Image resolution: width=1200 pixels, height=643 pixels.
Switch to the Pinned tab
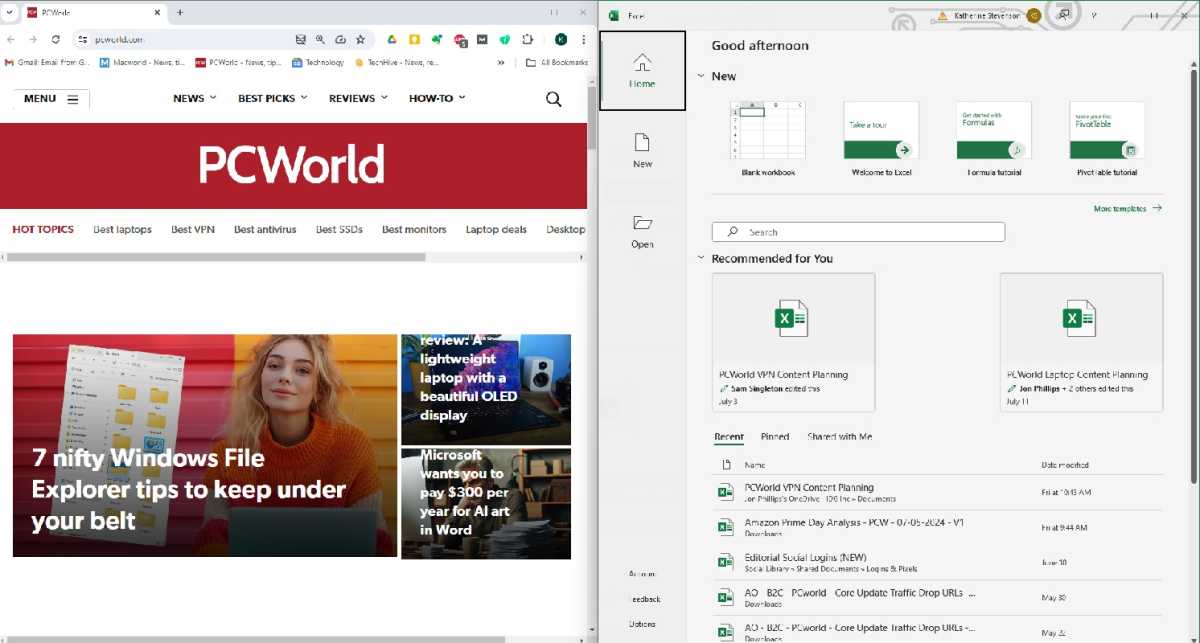(775, 437)
